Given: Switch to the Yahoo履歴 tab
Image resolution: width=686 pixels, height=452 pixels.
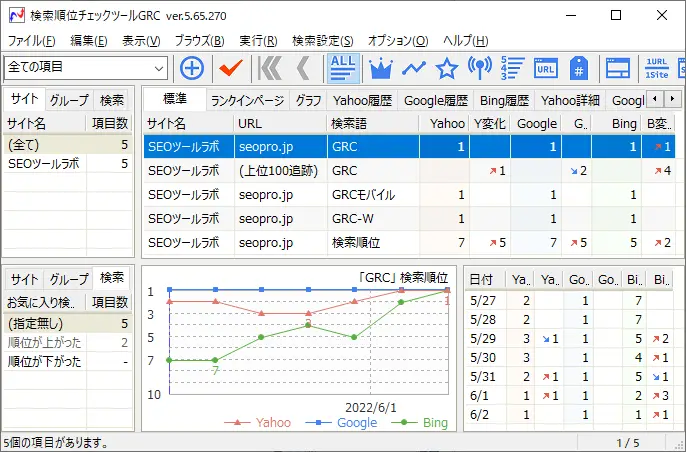Looking at the screenshot, I should click(x=364, y=100).
